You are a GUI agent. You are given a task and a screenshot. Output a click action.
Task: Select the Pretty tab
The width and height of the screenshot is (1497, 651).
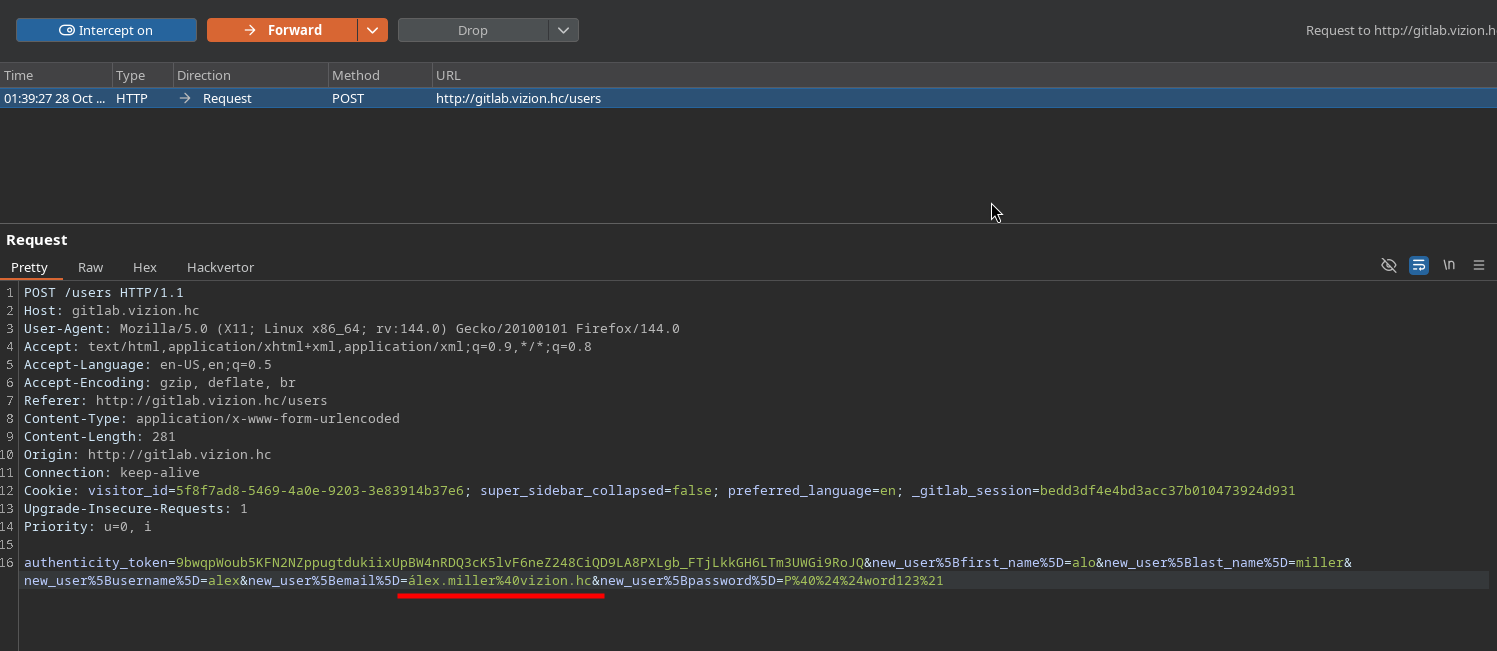coord(29,267)
